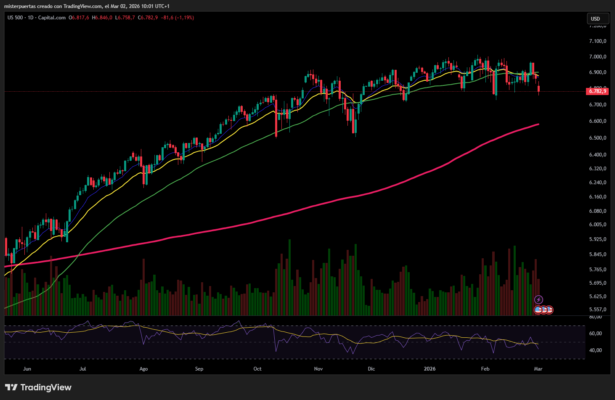Image resolution: width=615 pixels, height=400 pixels.
Task: Open the currency dropdown atop the price axis
Action: (594, 17)
